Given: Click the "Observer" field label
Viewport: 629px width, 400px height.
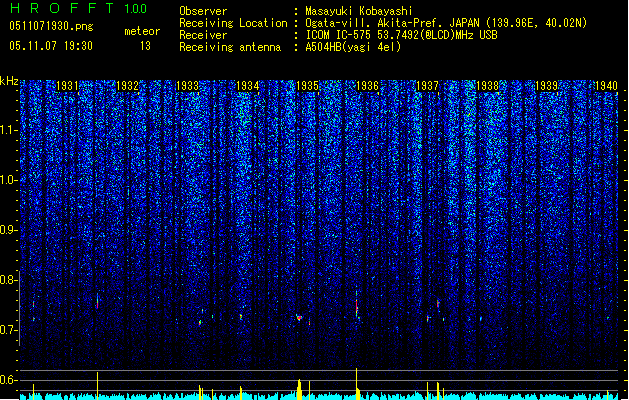Looking at the screenshot, I should coord(203,11).
